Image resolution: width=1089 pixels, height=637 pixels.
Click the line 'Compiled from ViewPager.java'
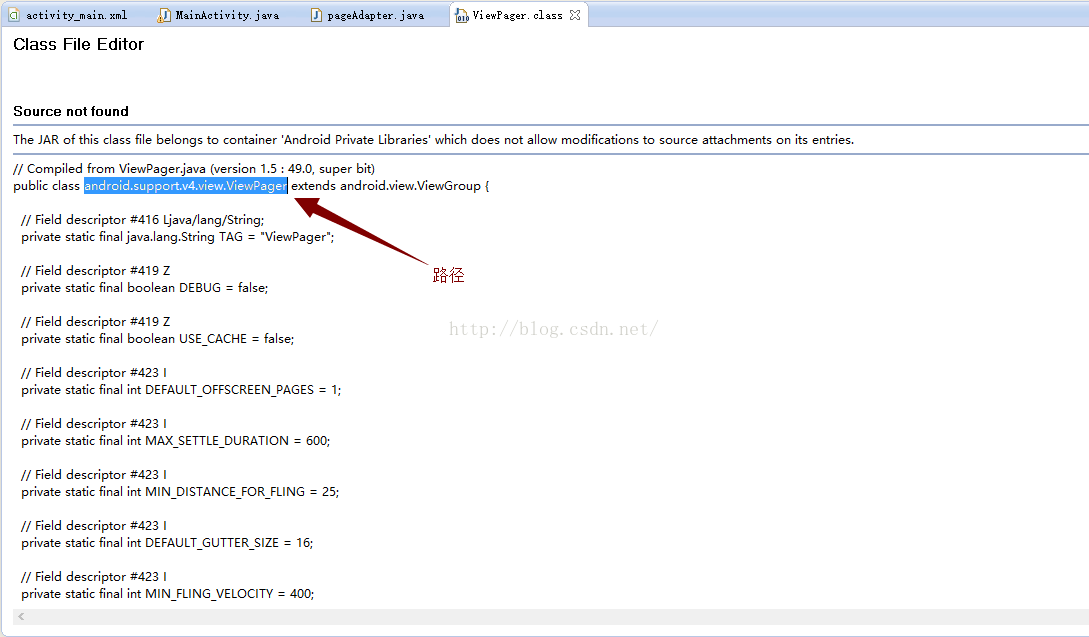(194, 169)
